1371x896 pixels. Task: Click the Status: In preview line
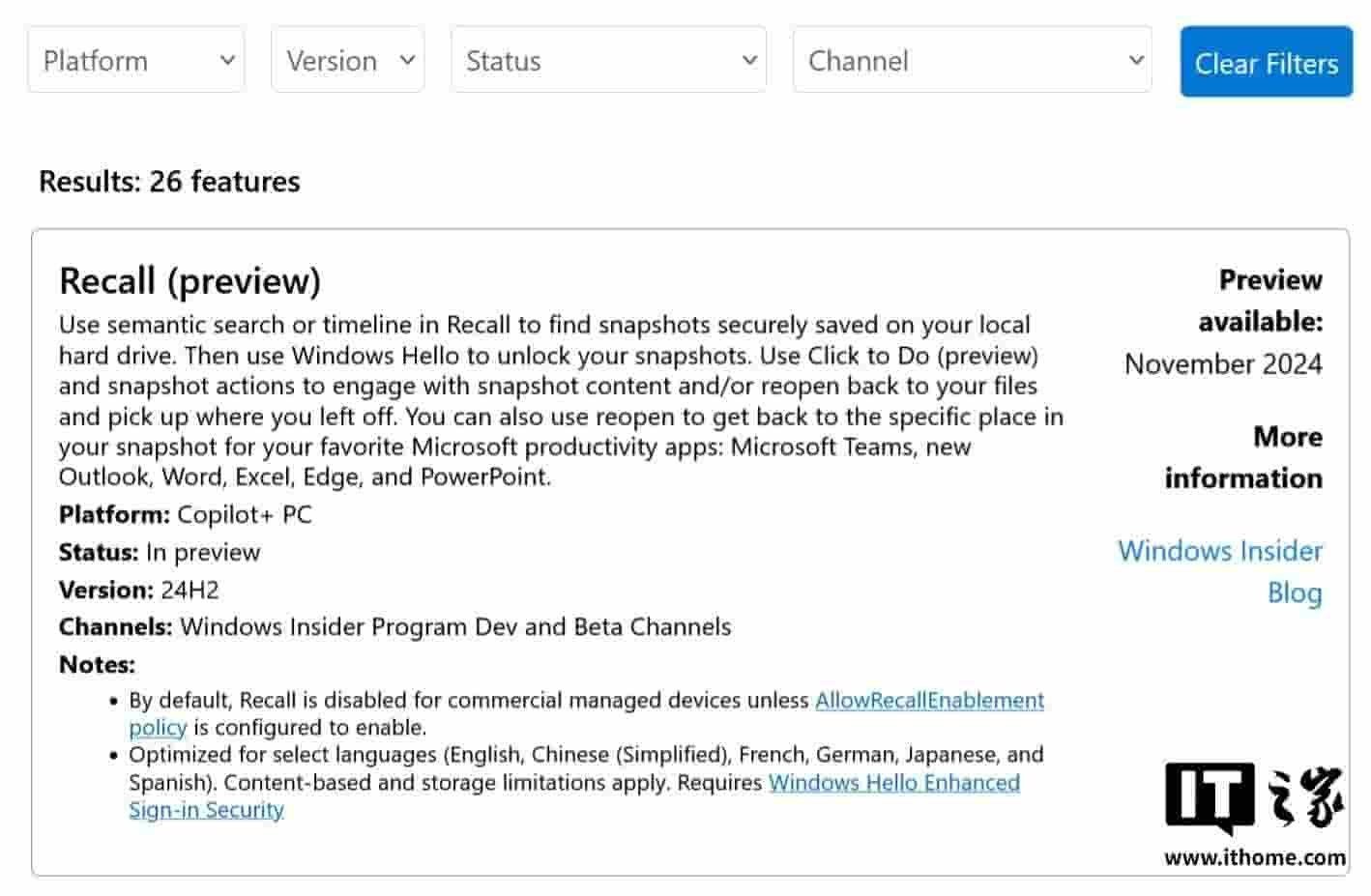click(160, 552)
